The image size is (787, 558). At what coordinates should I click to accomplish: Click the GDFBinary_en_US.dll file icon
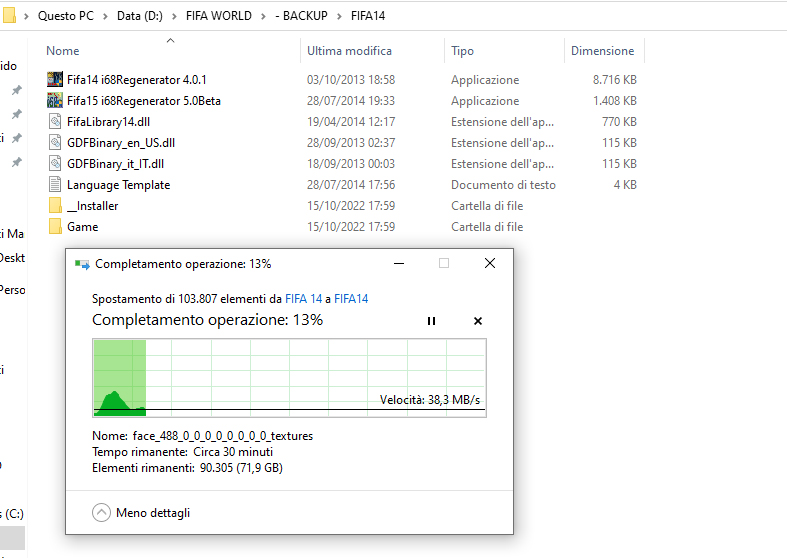click(x=55, y=143)
